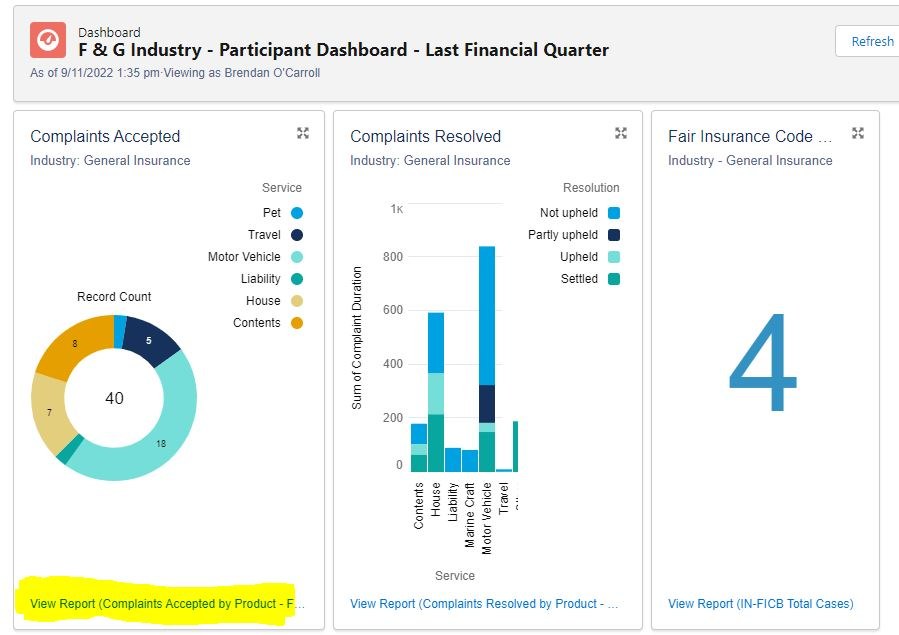
Task: Click the Refresh button
Action: pyautogui.click(x=871, y=41)
